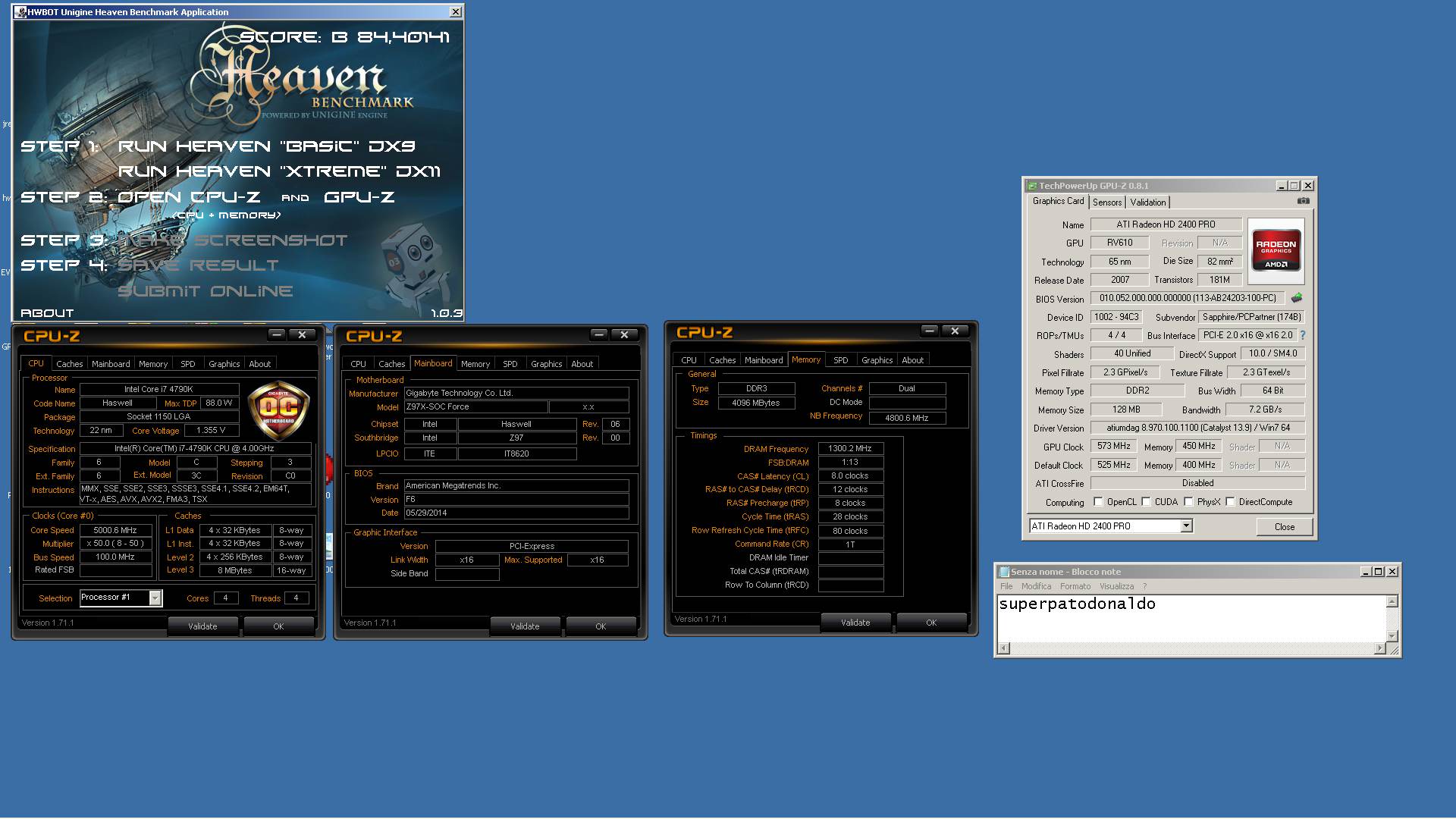Screen dimensions: 1456x819
Task: Close the CPU-Z Mainboard window
Action: 624,334
